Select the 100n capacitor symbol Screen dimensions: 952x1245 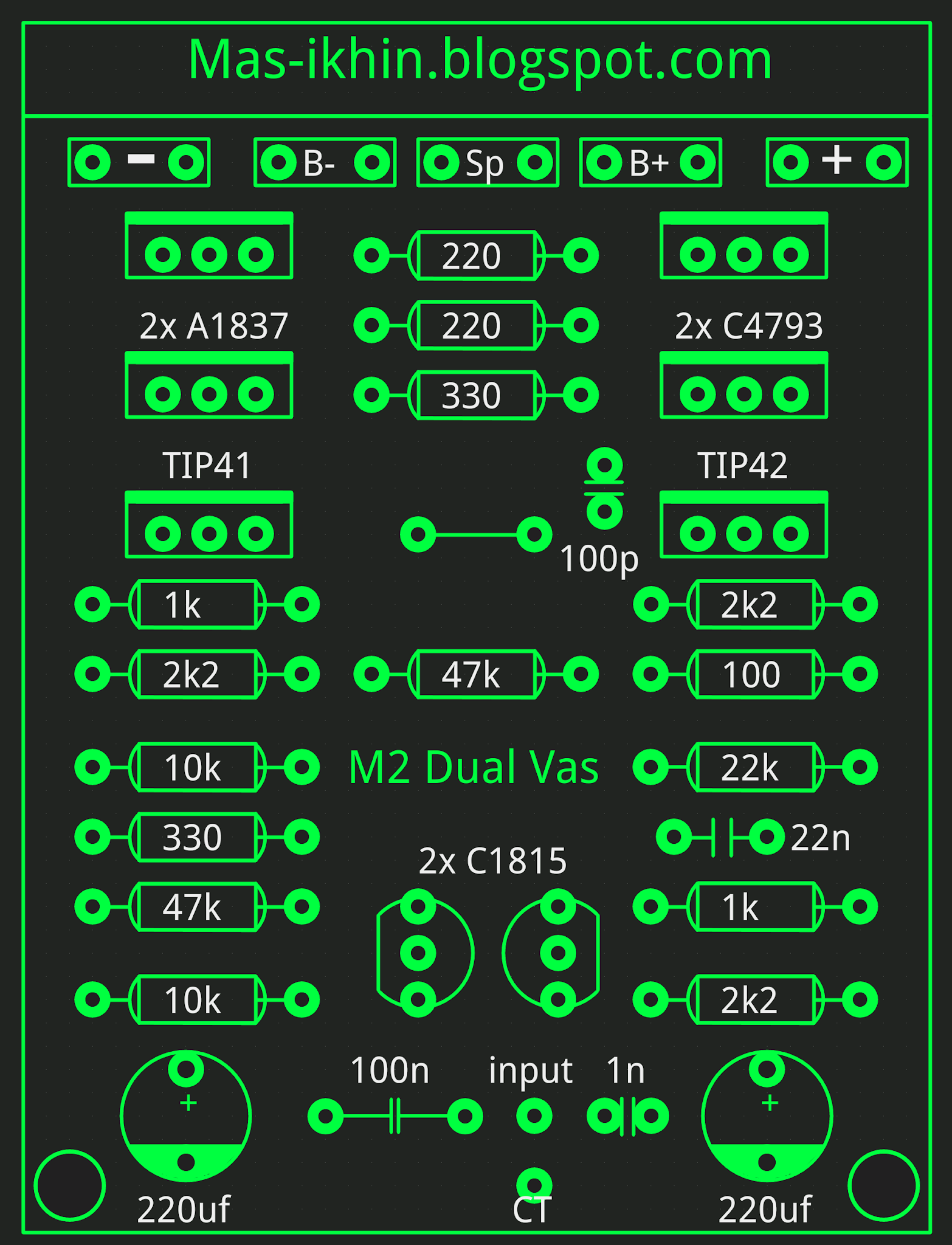[x=395, y=1116]
